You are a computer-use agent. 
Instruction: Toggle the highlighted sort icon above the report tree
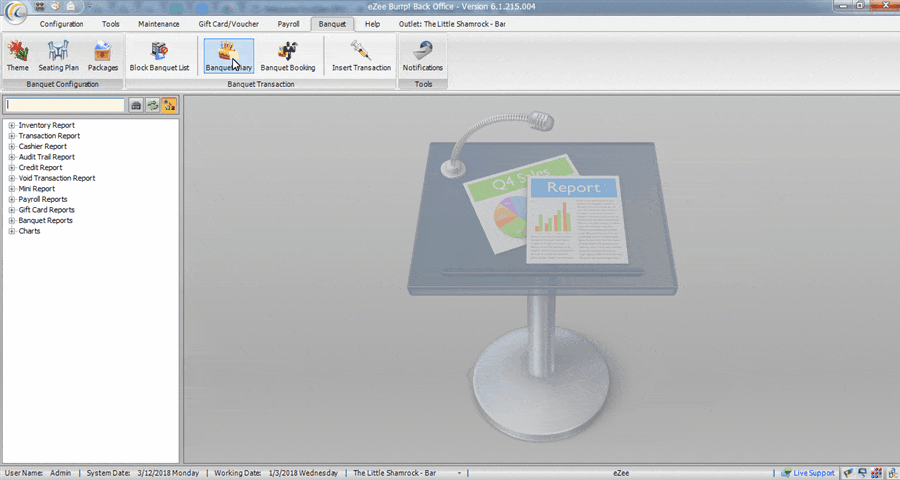coord(168,104)
